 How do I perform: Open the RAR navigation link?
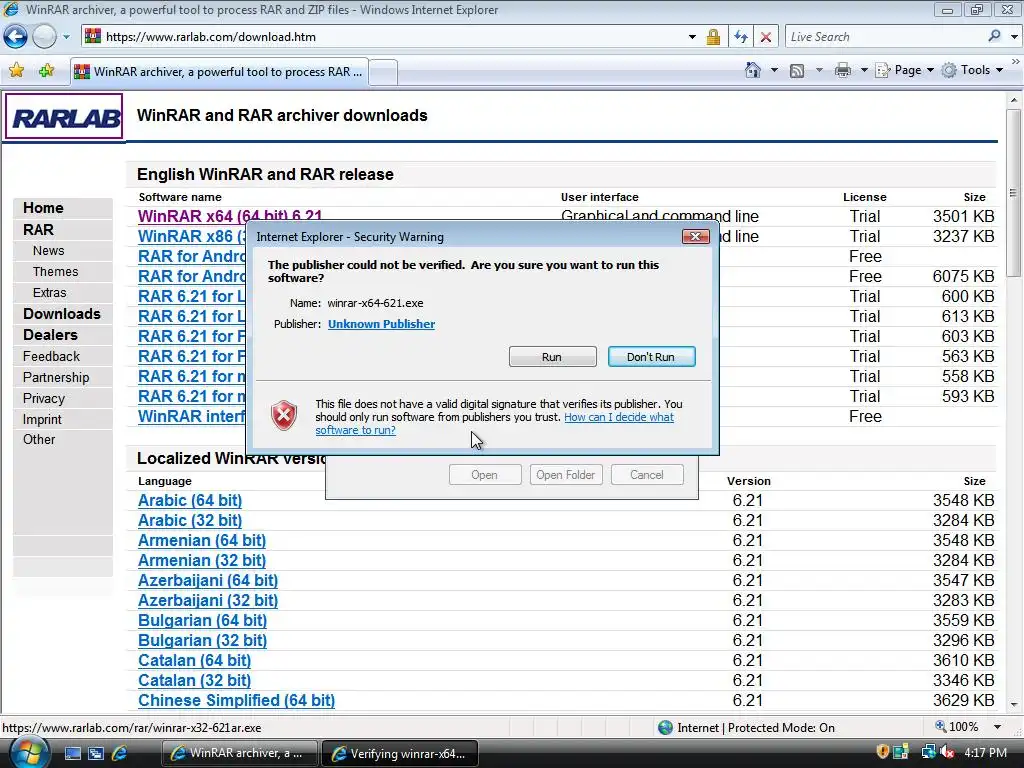(x=39, y=230)
